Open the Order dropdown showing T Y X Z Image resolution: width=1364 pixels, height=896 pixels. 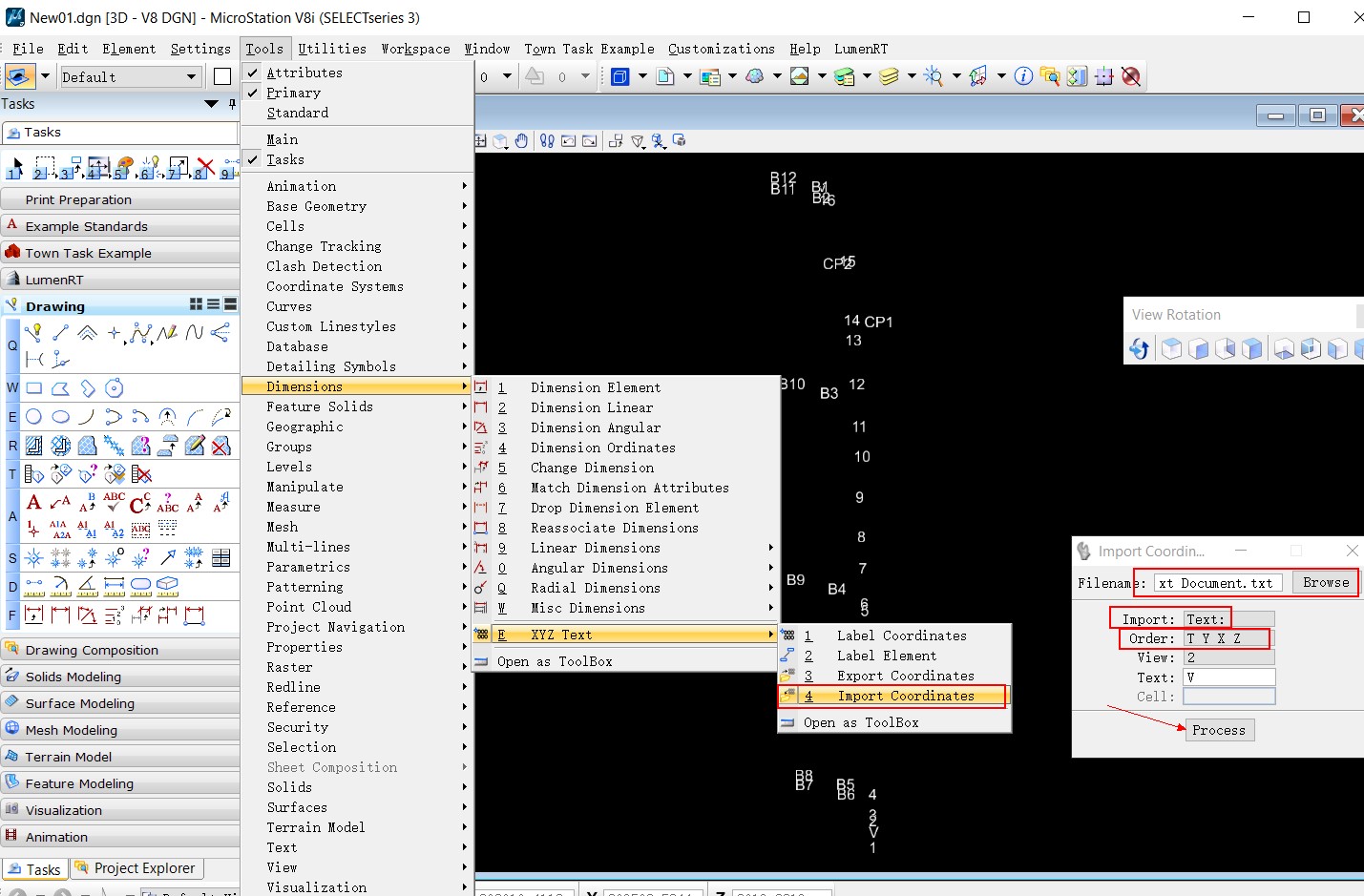1229,638
